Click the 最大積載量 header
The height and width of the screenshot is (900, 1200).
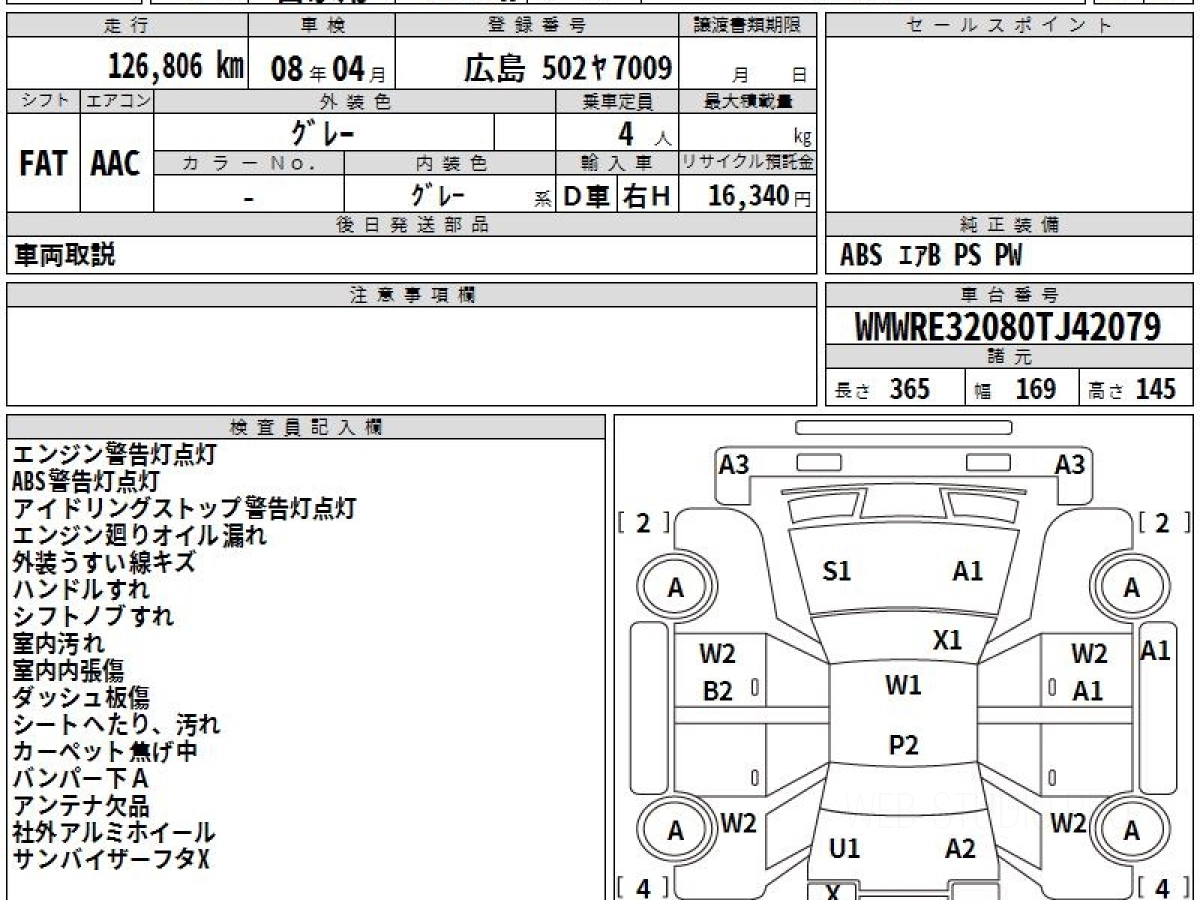pos(748,101)
